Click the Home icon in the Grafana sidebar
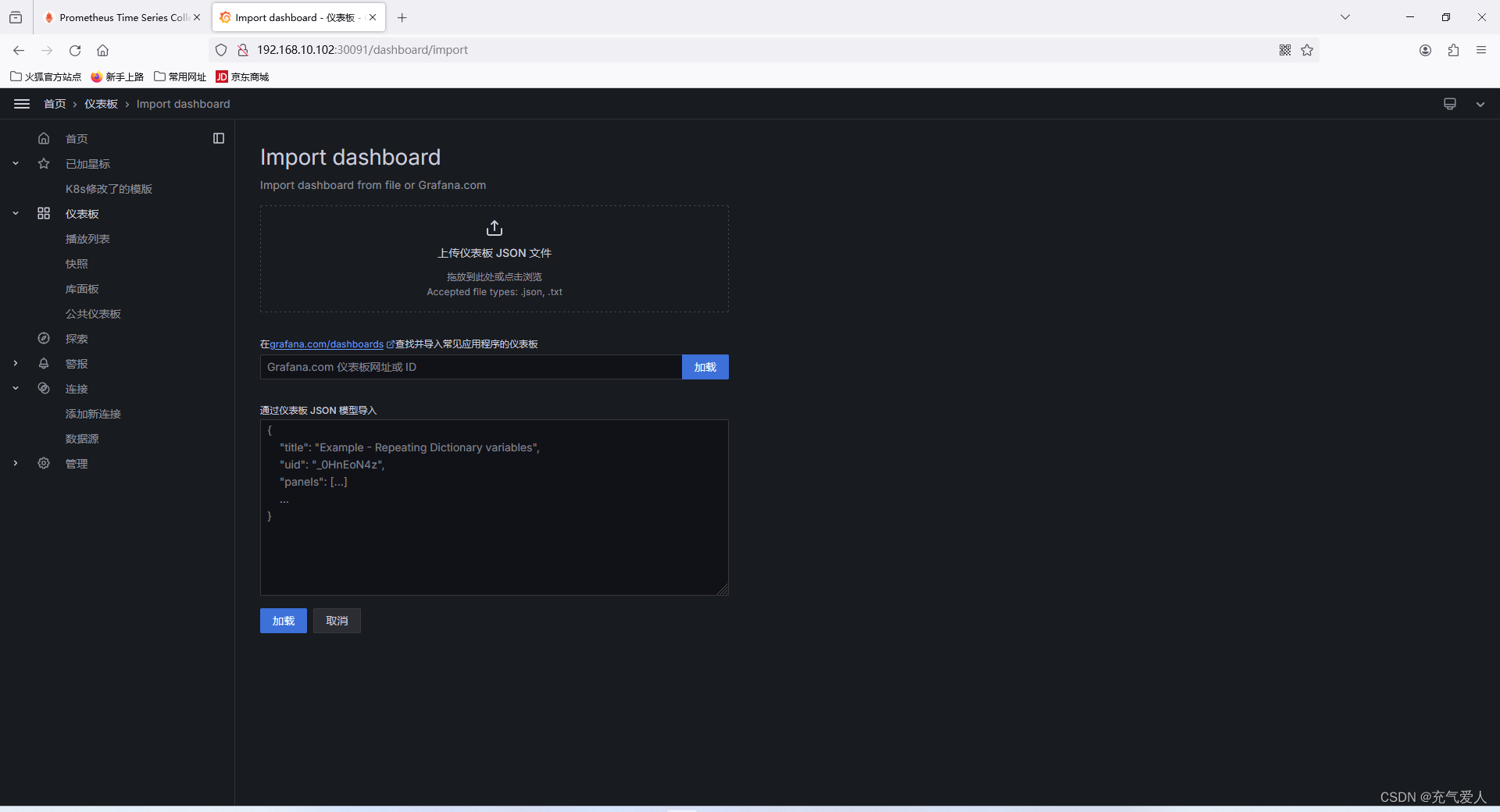This screenshot has height=812, width=1500. tap(44, 138)
